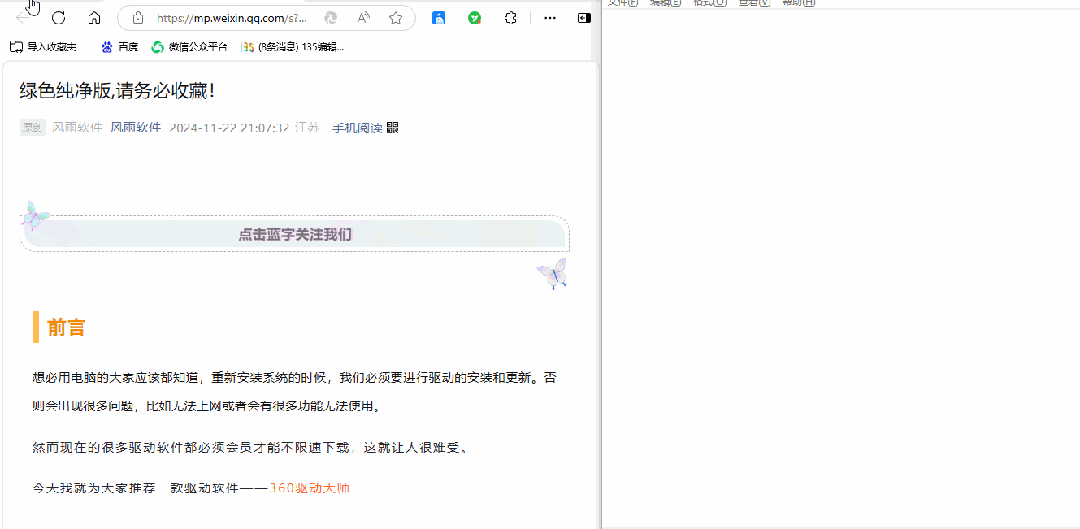Open Notepad 编辑(E) menu

click(665, 3)
